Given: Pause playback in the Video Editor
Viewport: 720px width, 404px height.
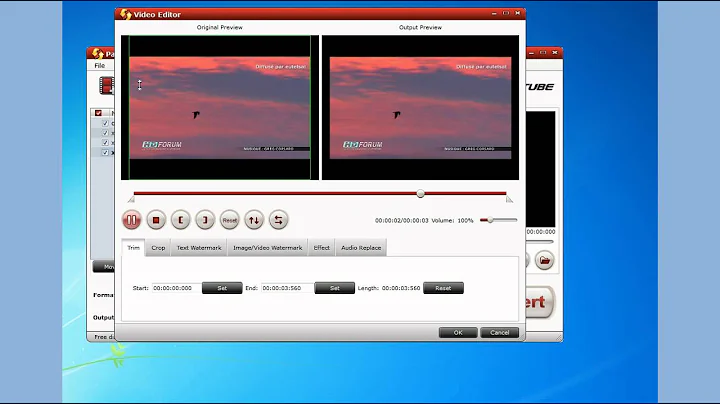Looking at the screenshot, I should pyautogui.click(x=131, y=220).
